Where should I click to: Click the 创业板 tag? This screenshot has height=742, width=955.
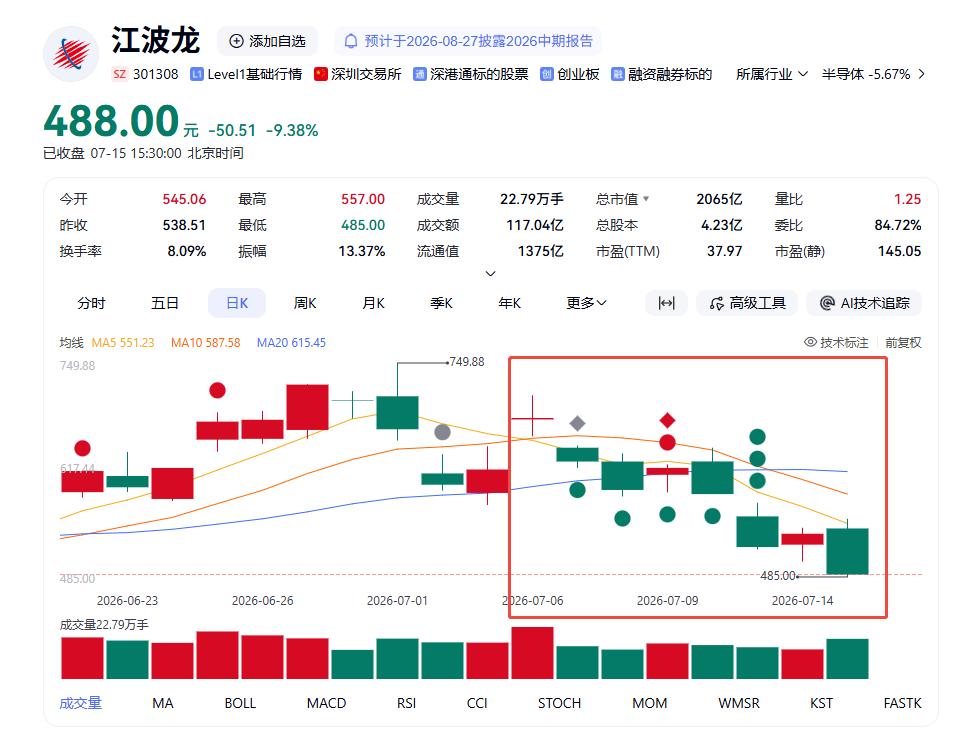(570, 74)
